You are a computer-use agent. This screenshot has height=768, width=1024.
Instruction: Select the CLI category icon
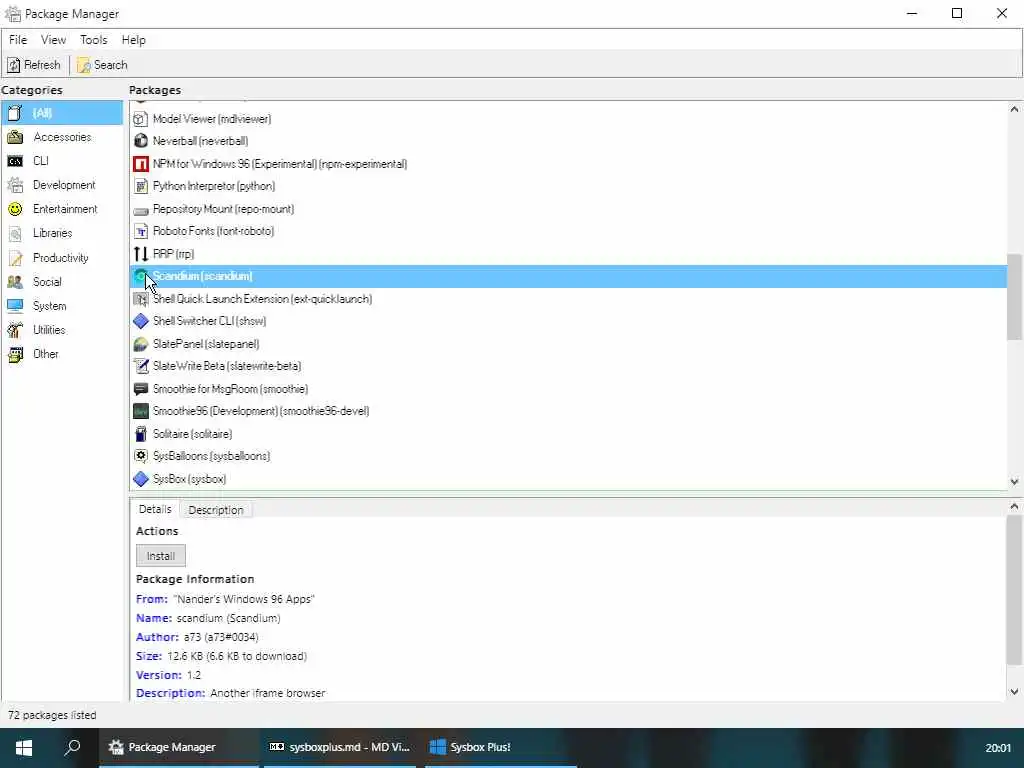(15, 161)
